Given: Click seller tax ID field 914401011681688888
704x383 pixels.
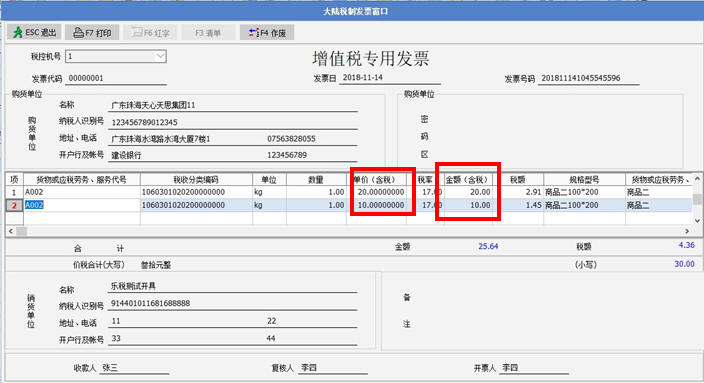Looking at the screenshot, I should pyautogui.click(x=233, y=304).
